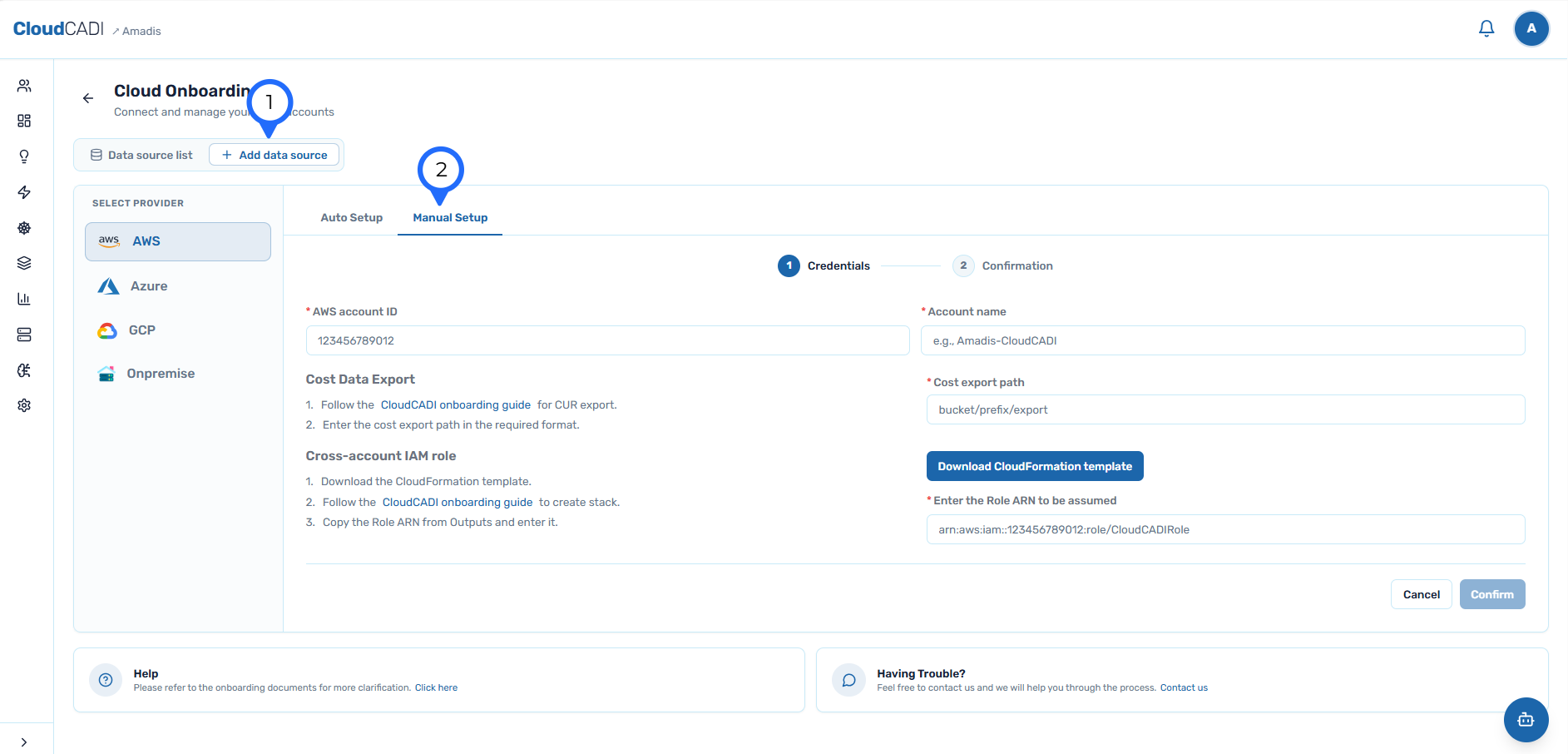Click the Confirm button
The width and height of the screenshot is (1568, 754).
1492,594
